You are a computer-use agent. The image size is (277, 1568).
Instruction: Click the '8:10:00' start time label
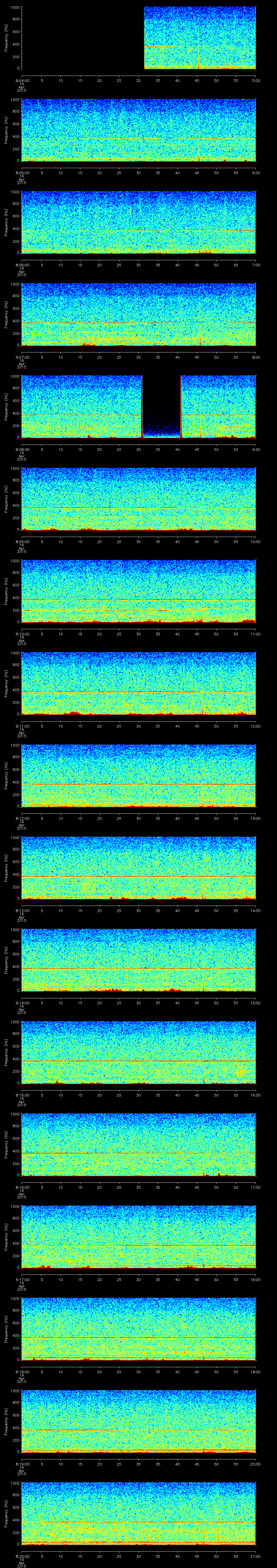click(x=22, y=634)
